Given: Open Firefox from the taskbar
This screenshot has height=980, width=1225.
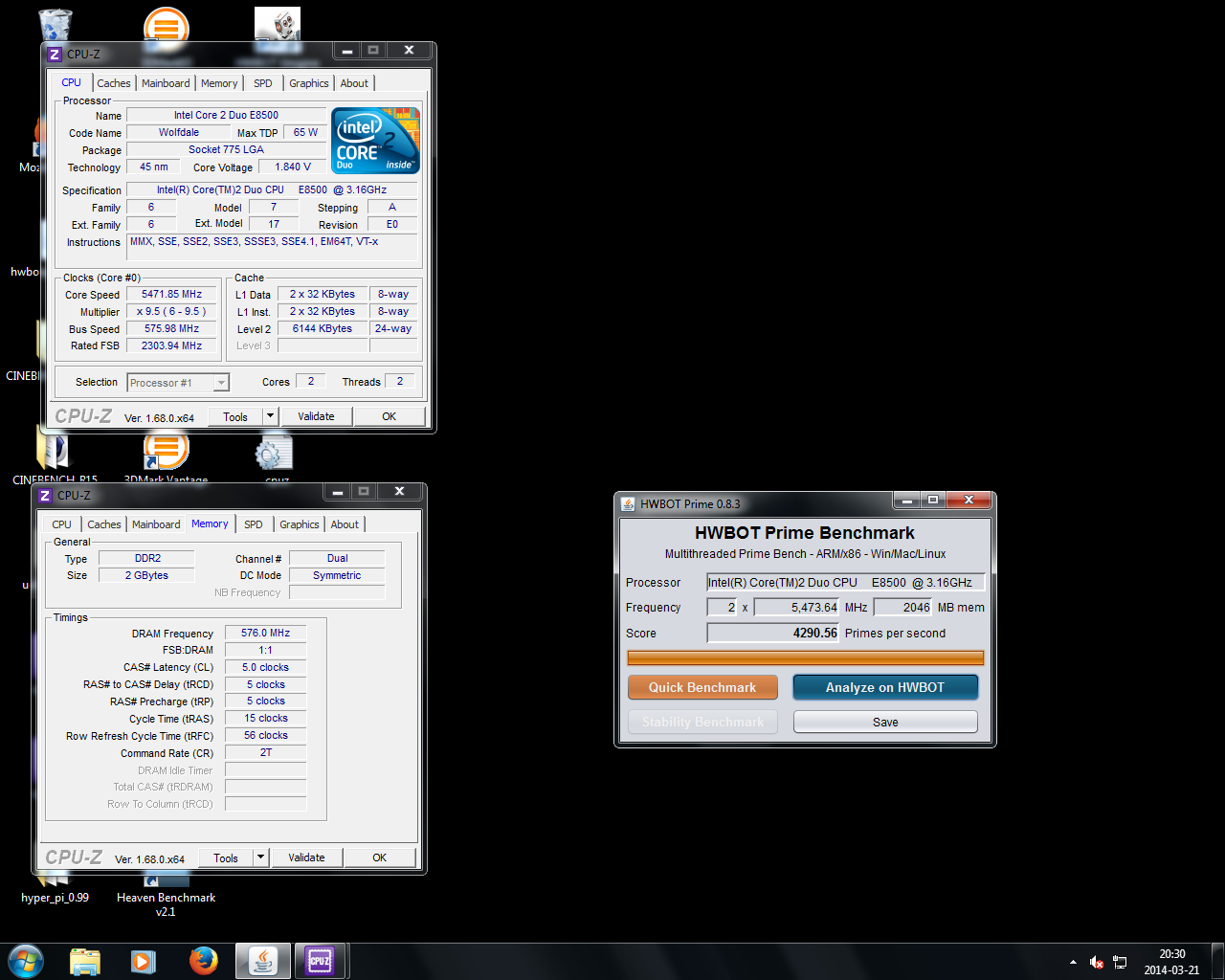Looking at the screenshot, I should (x=203, y=961).
